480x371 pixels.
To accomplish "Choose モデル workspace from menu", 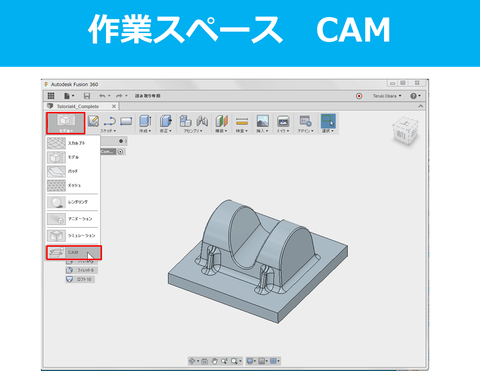I will point(73,157).
